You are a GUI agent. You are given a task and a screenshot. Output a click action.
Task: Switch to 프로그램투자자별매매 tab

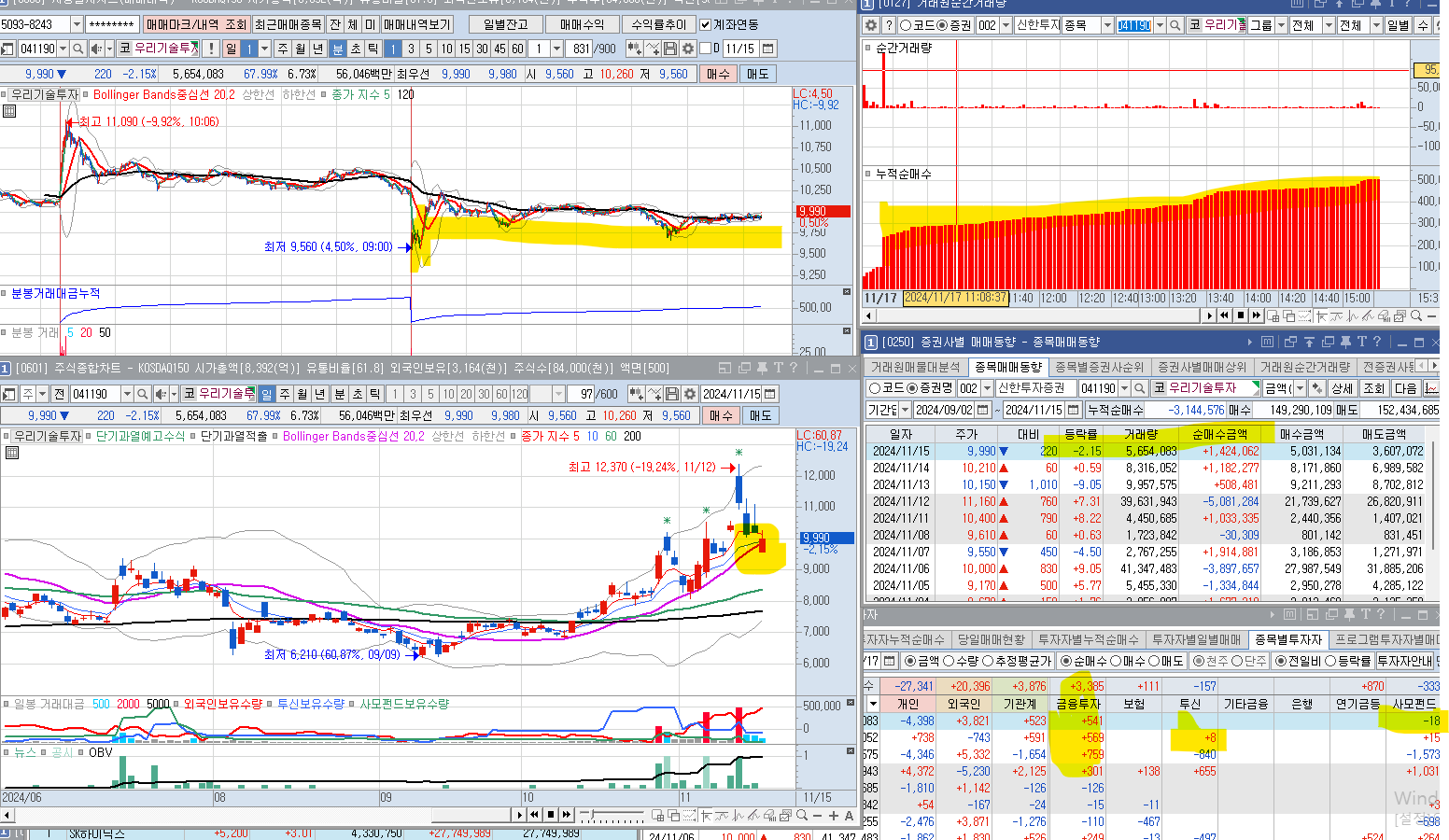[x=1384, y=640]
